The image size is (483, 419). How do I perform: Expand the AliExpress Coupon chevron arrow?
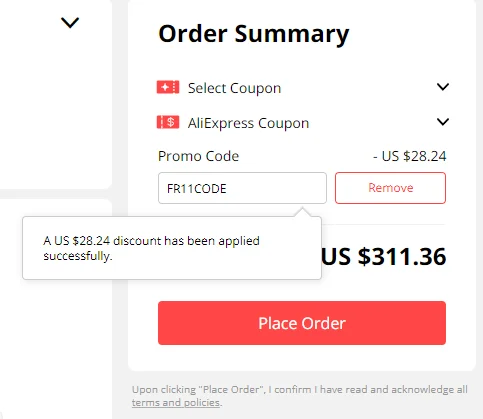(x=443, y=122)
